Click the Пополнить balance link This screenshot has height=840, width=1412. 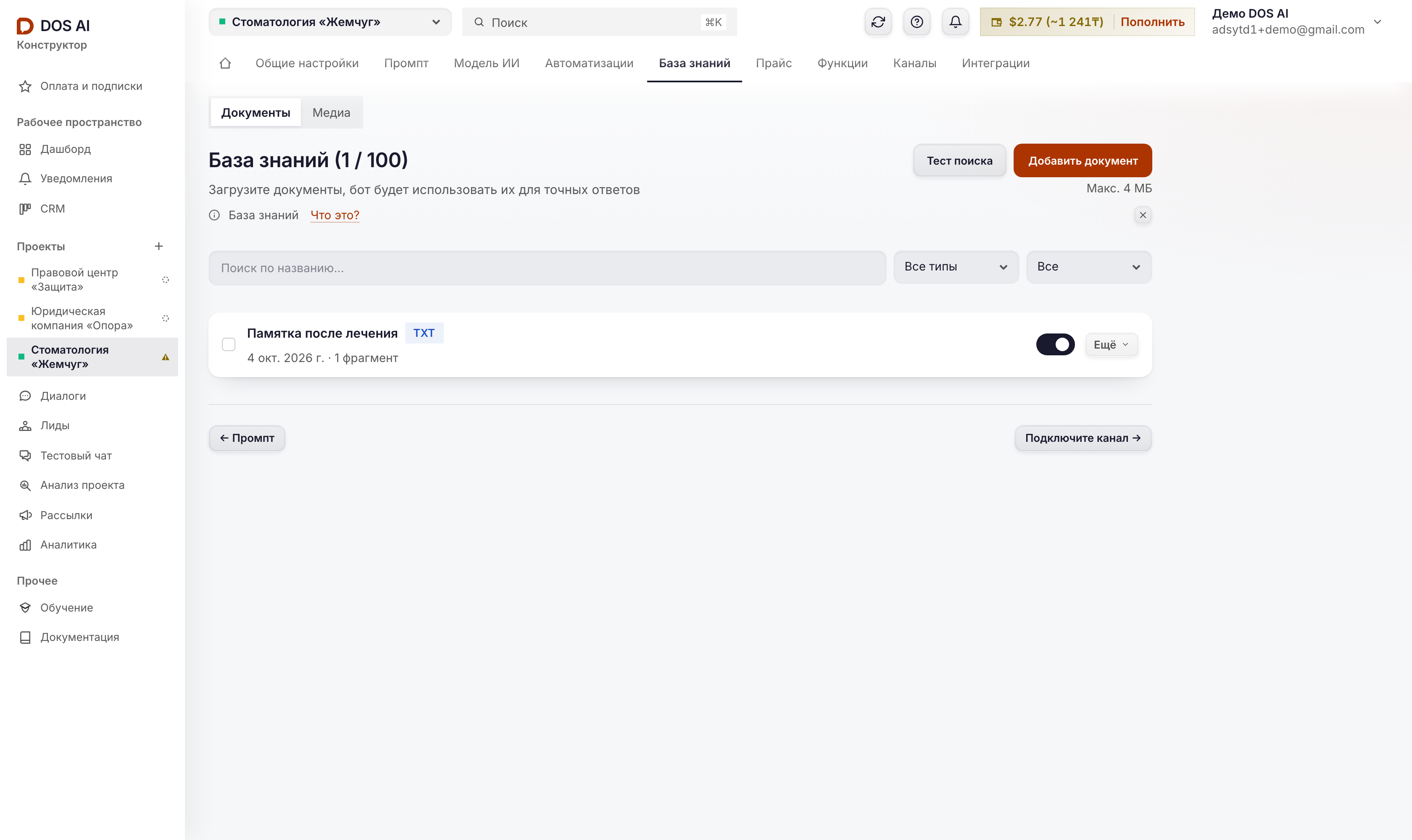click(1152, 22)
